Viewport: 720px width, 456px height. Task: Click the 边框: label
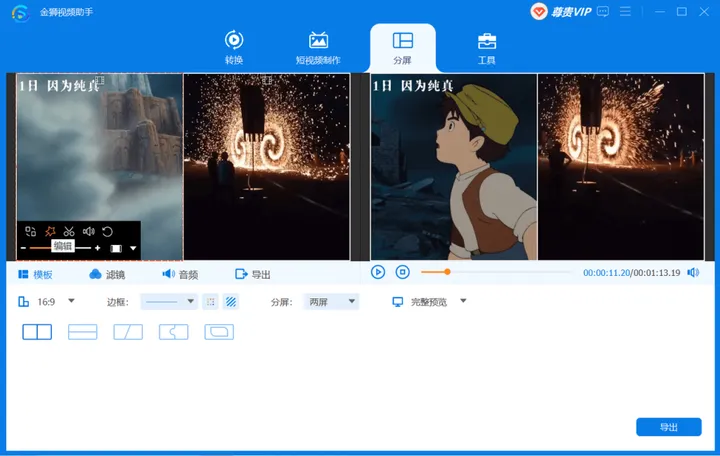(x=118, y=302)
